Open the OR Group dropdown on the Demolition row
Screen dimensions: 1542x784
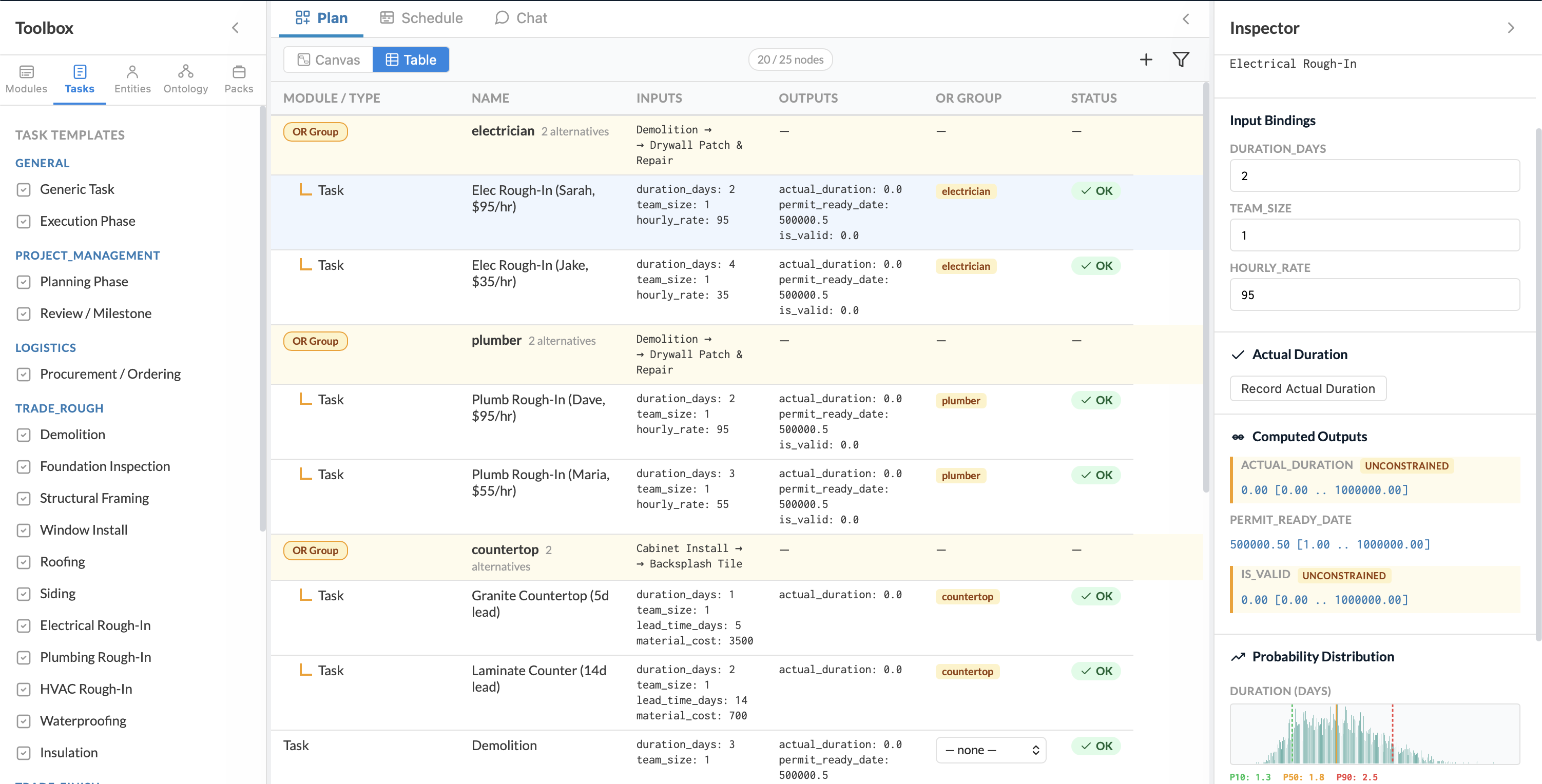coord(990,749)
